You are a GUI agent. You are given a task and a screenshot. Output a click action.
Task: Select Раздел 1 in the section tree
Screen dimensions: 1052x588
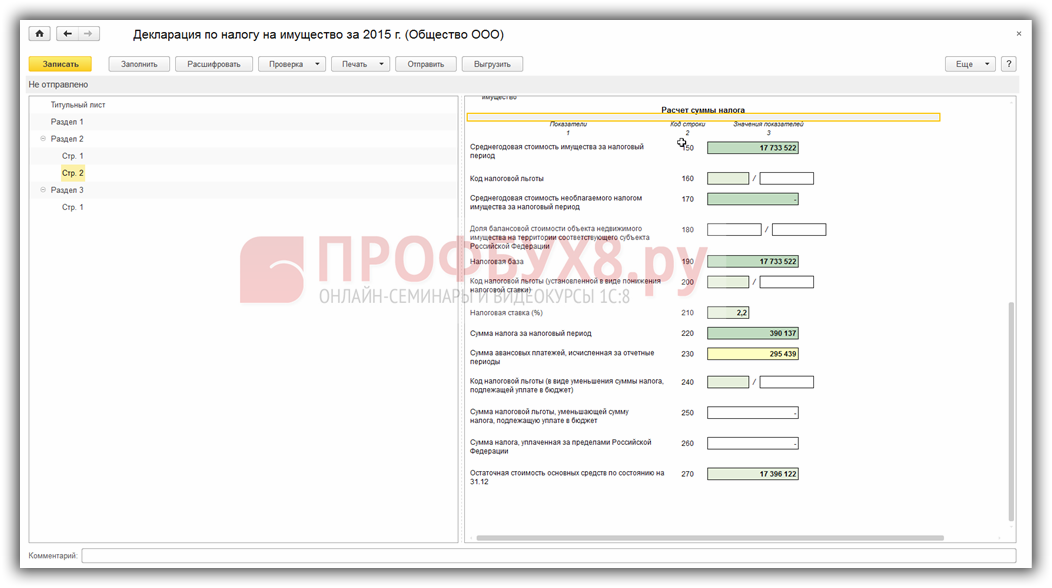(x=67, y=122)
